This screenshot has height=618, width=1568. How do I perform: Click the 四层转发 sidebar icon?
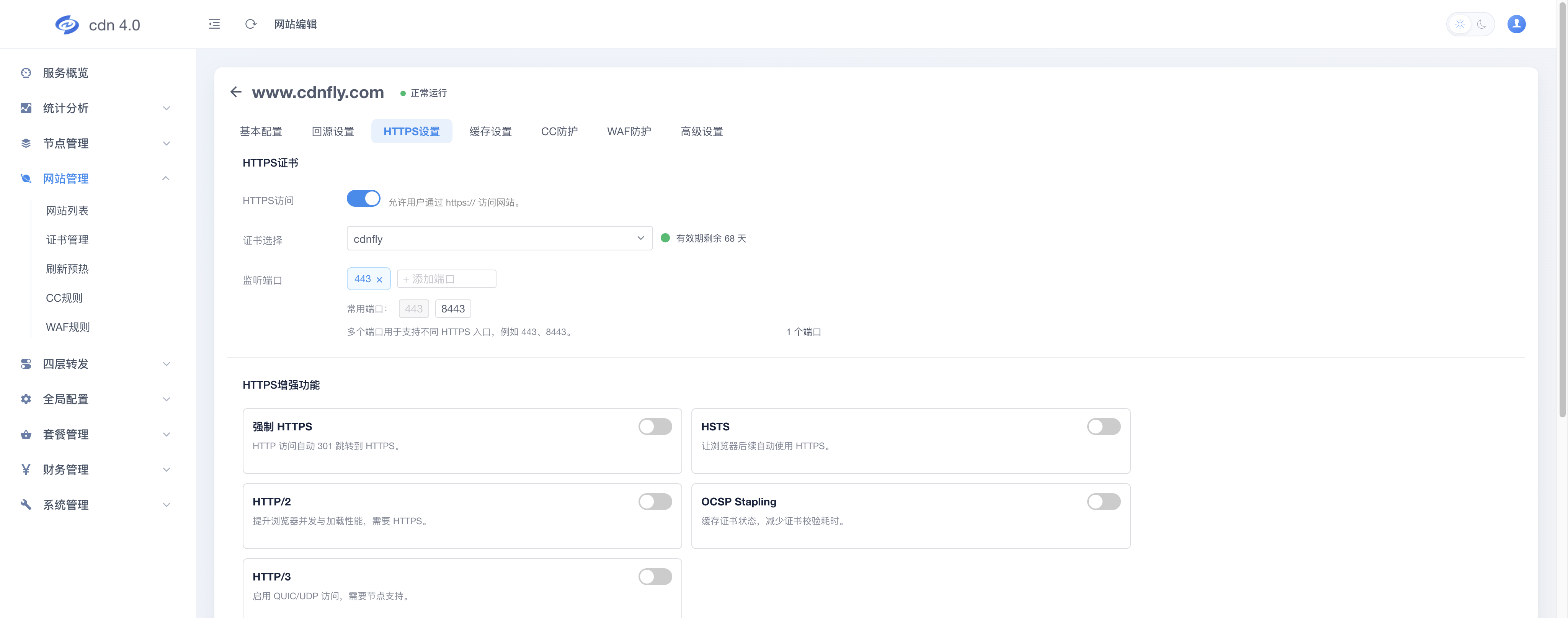(26, 364)
